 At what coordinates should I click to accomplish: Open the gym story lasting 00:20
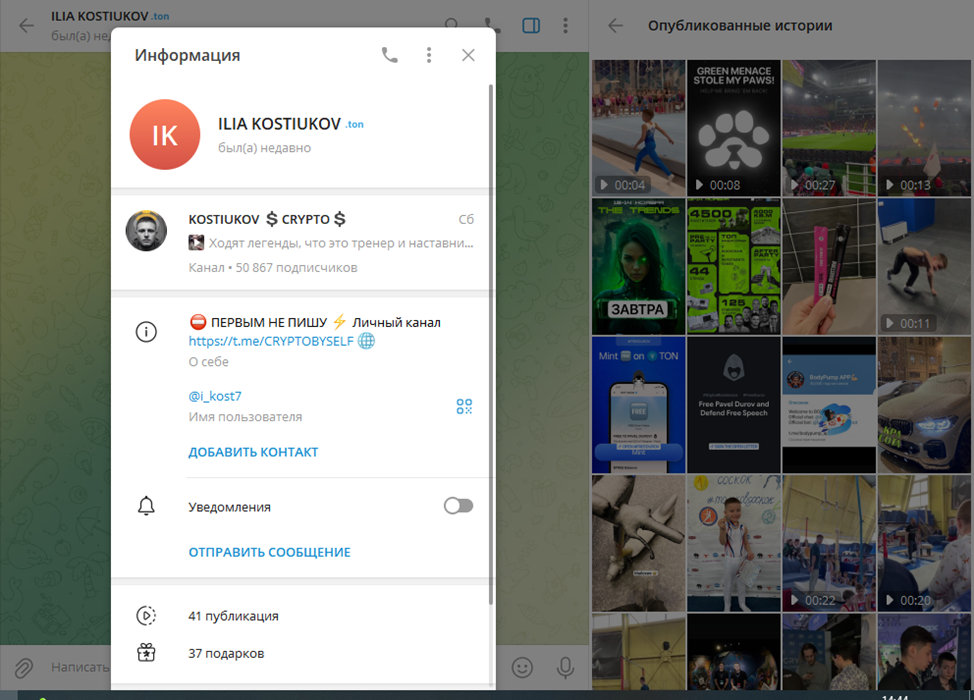click(x=924, y=543)
